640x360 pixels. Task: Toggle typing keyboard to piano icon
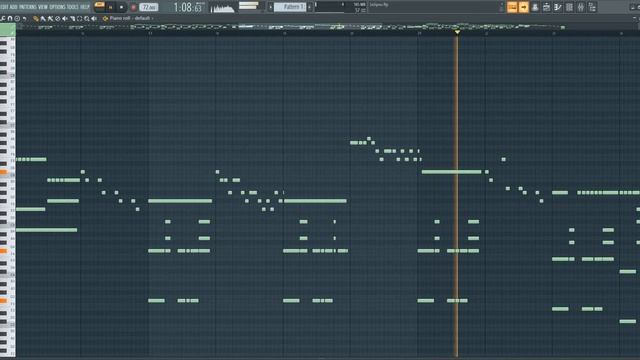[512, 7]
